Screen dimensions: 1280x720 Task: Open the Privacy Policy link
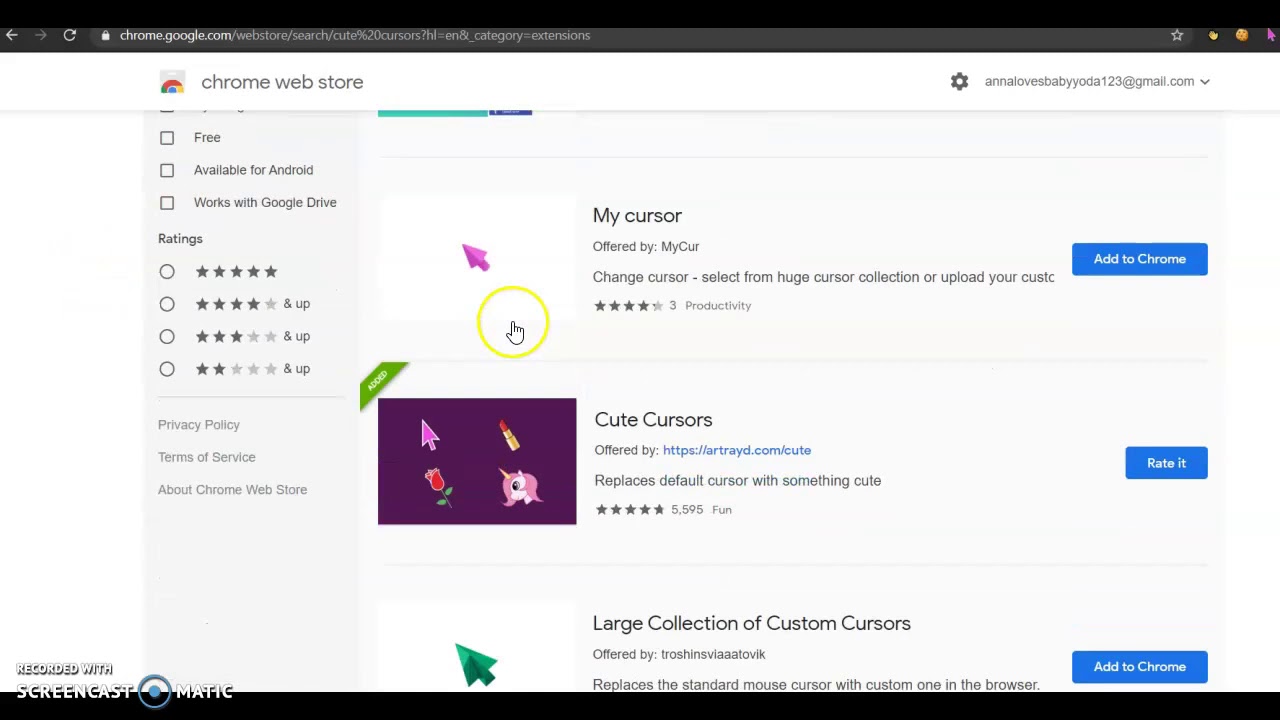point(199,425)
